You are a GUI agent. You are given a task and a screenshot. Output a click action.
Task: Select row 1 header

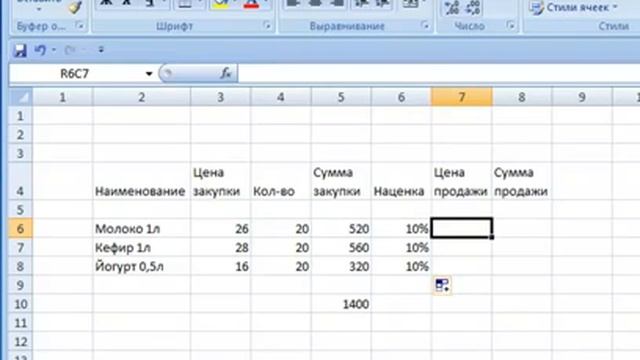[20, 116]
